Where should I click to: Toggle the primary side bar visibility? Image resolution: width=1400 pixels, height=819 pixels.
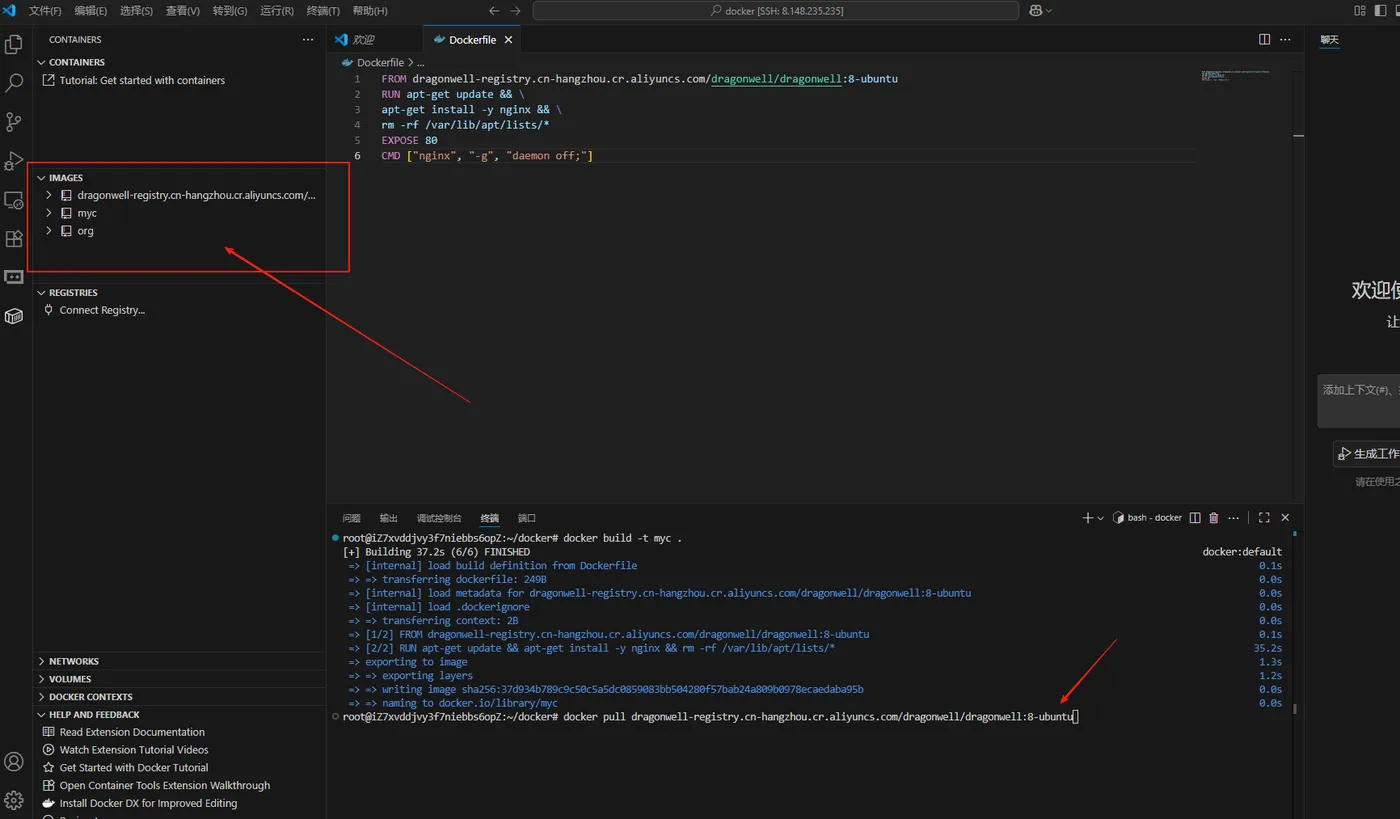[x=1381, y=11]
